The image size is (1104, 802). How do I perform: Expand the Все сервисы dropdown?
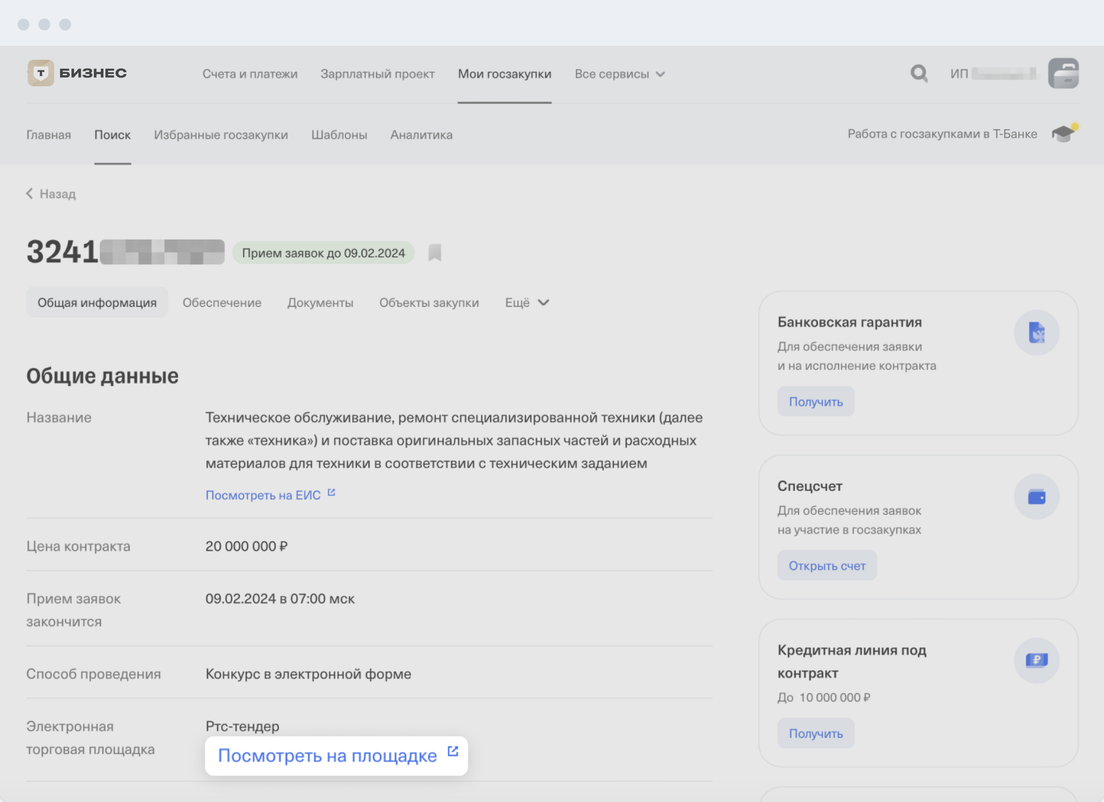click(x=619, y=74)
